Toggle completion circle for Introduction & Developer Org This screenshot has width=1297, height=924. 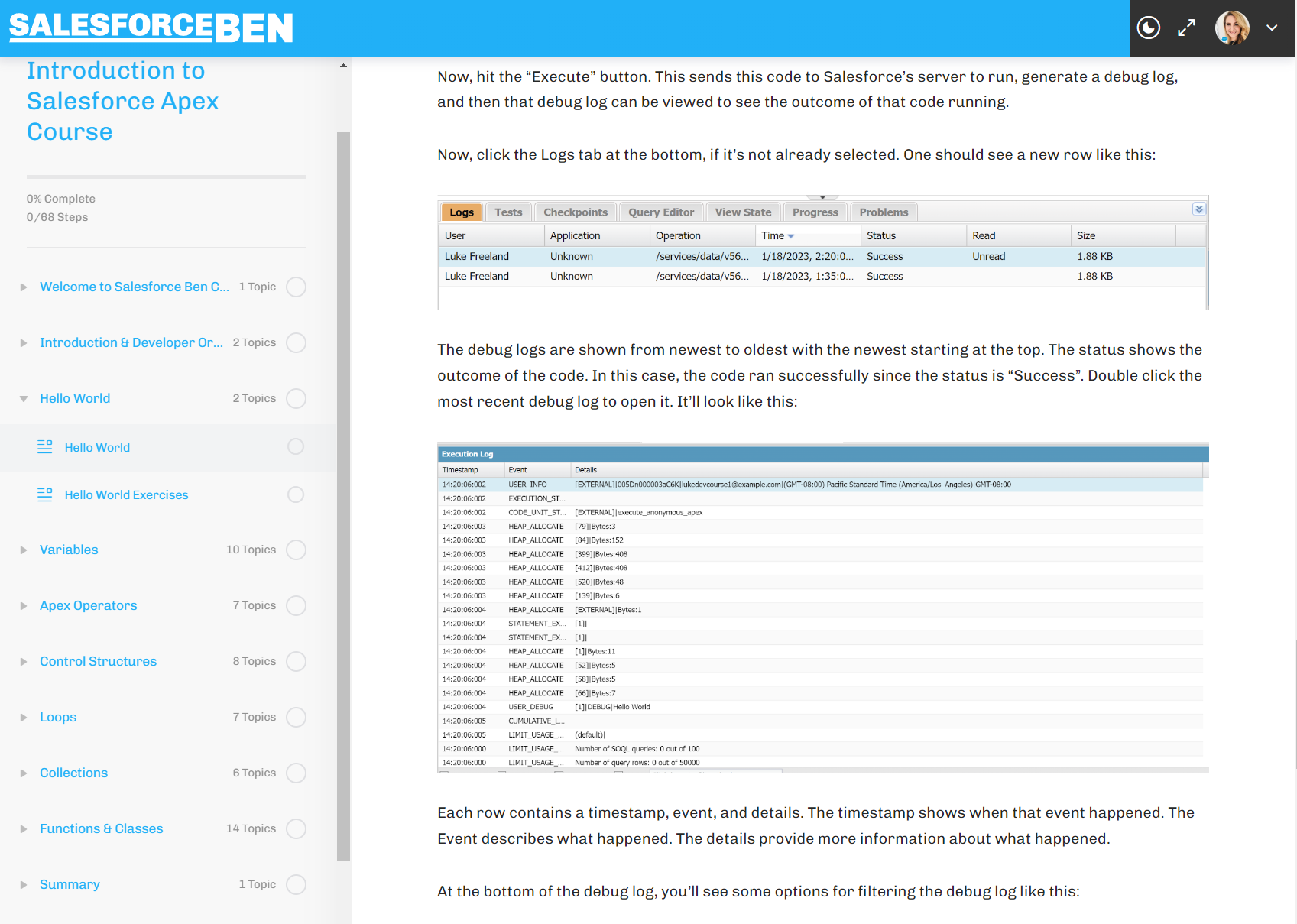click(296, 342)
